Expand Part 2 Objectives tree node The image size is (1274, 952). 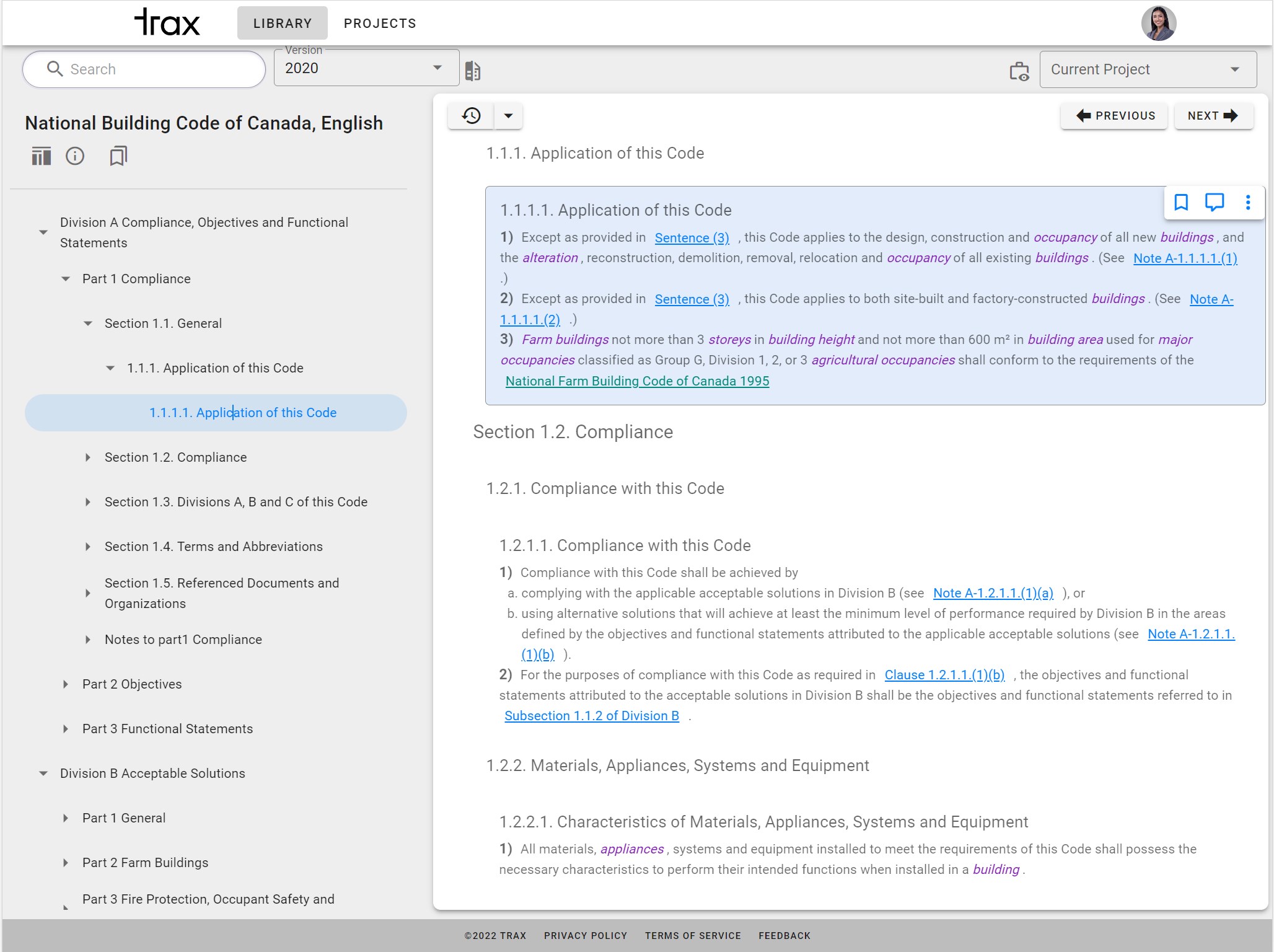[x=66, y=684]
